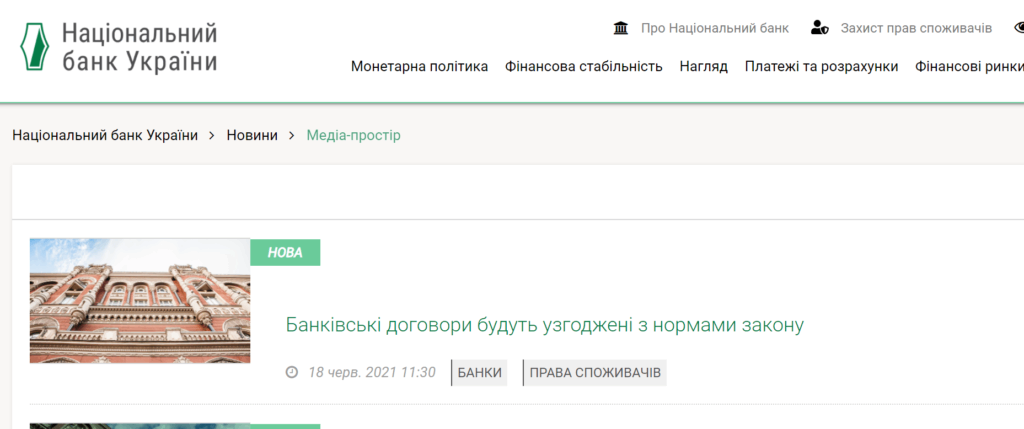Click the consumer protection person-shield icon

point(820,28)
